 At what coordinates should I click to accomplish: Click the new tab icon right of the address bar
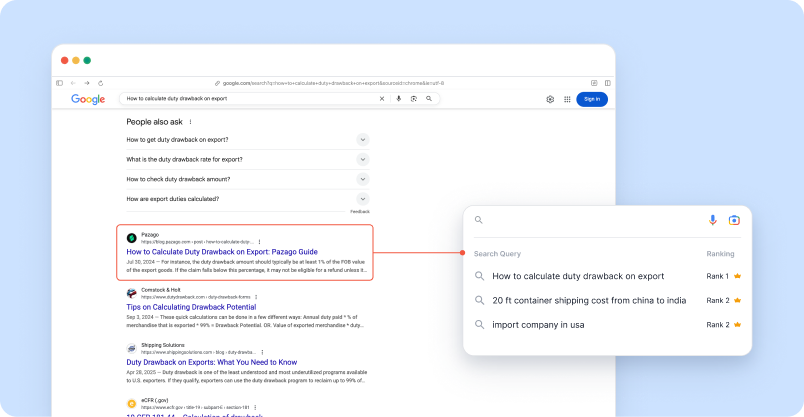[x=594, y=83]
